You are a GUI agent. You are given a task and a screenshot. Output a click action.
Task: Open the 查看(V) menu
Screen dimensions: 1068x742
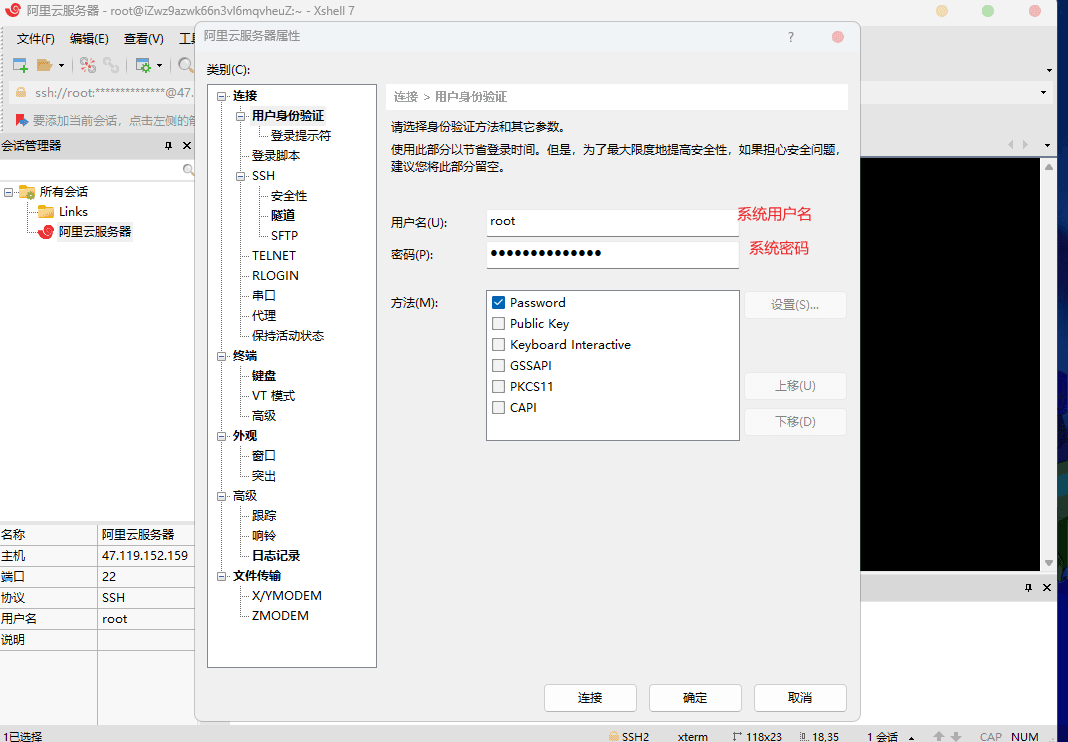(x=144, y=39)
